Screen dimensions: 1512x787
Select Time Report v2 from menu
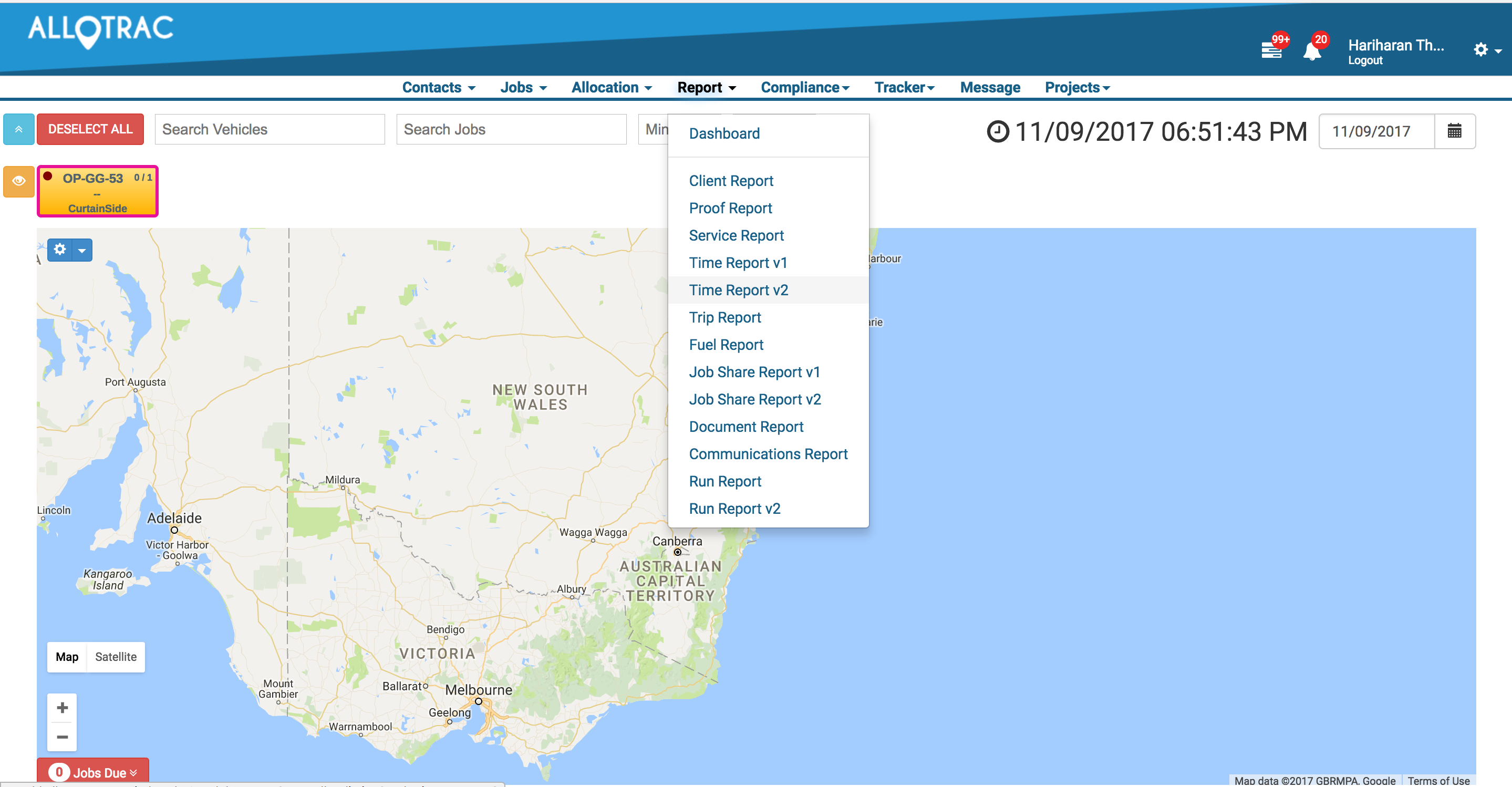738,290
